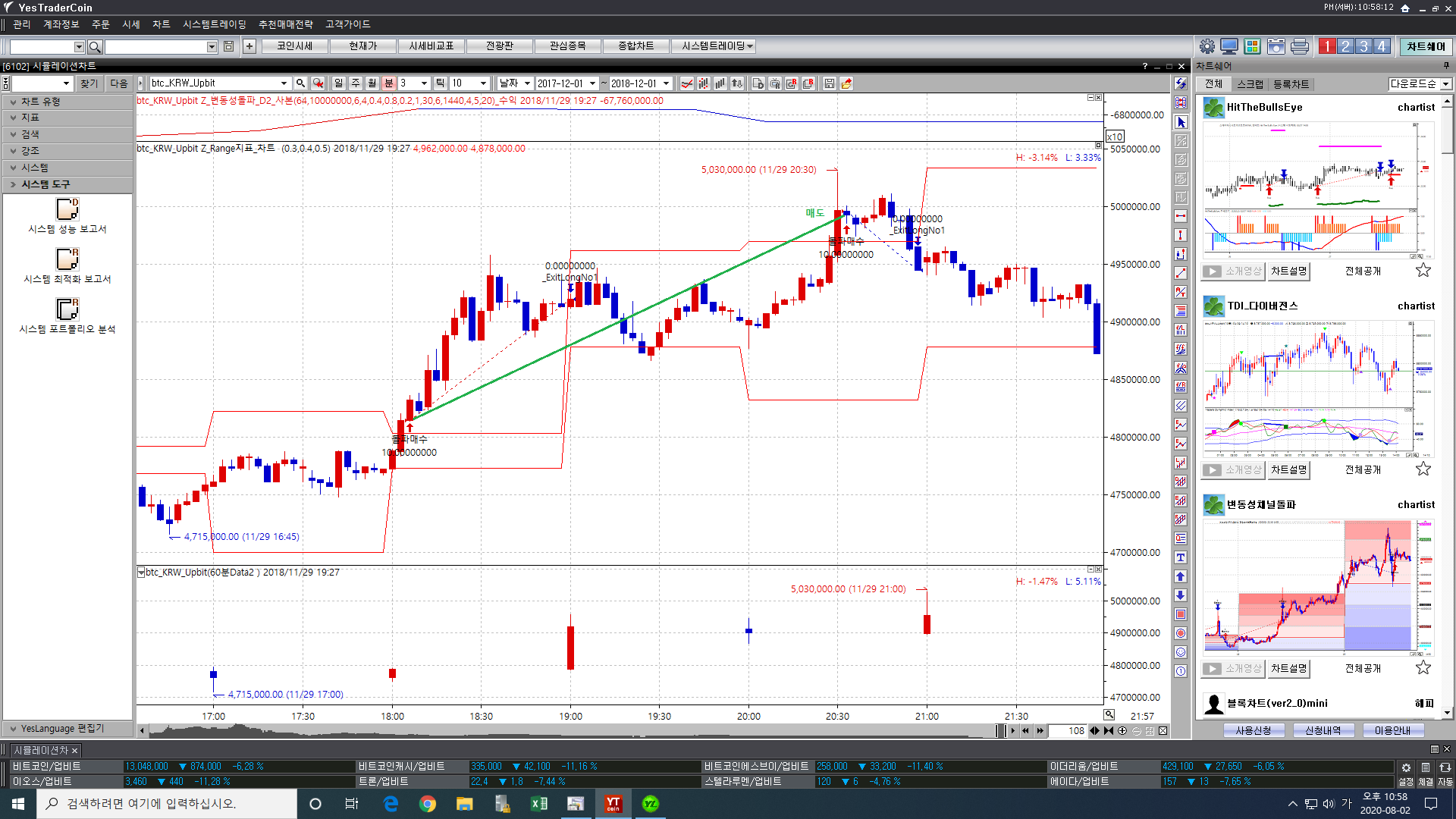This screenshot has height=819, width=1456.
Task: Open the 시스템 성능 보고서 tool
Action: [67, 209]
